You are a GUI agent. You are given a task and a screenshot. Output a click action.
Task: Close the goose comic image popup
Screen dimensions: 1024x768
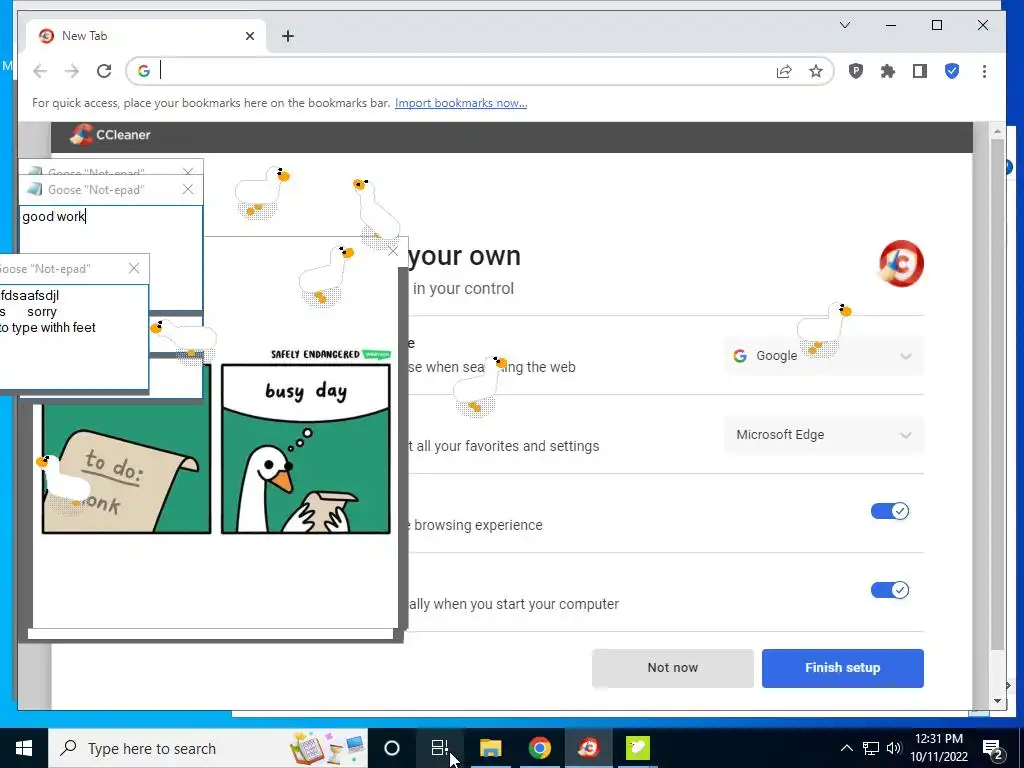click(392, 251)
